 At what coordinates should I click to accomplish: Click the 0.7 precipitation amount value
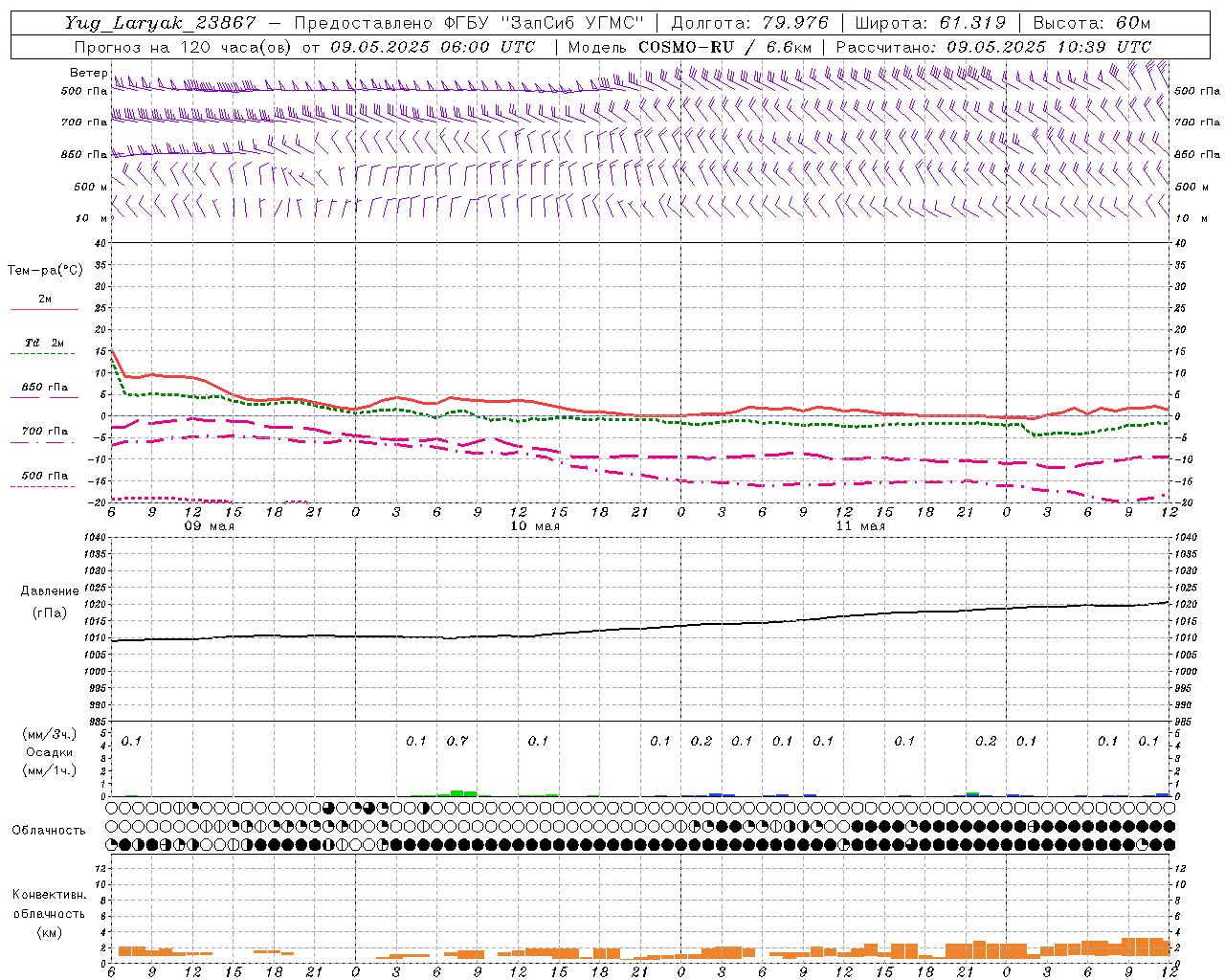pos(457,741)
